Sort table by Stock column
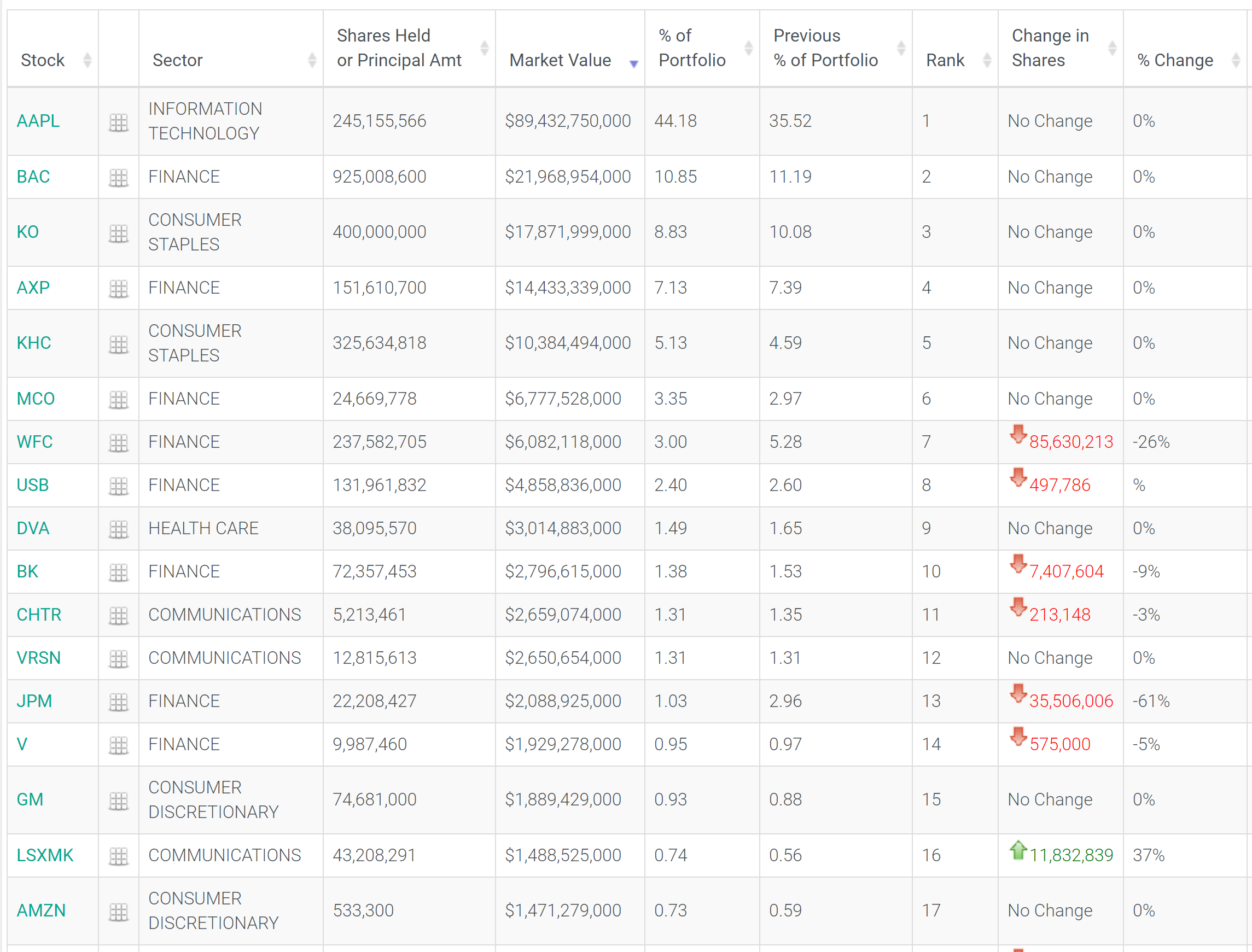 point(53,49)
